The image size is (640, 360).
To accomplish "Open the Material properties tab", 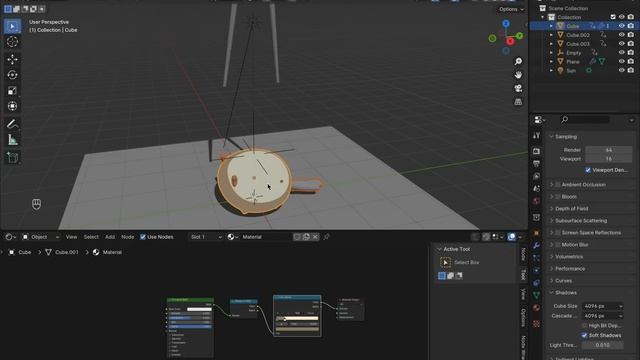I will 536,308.
